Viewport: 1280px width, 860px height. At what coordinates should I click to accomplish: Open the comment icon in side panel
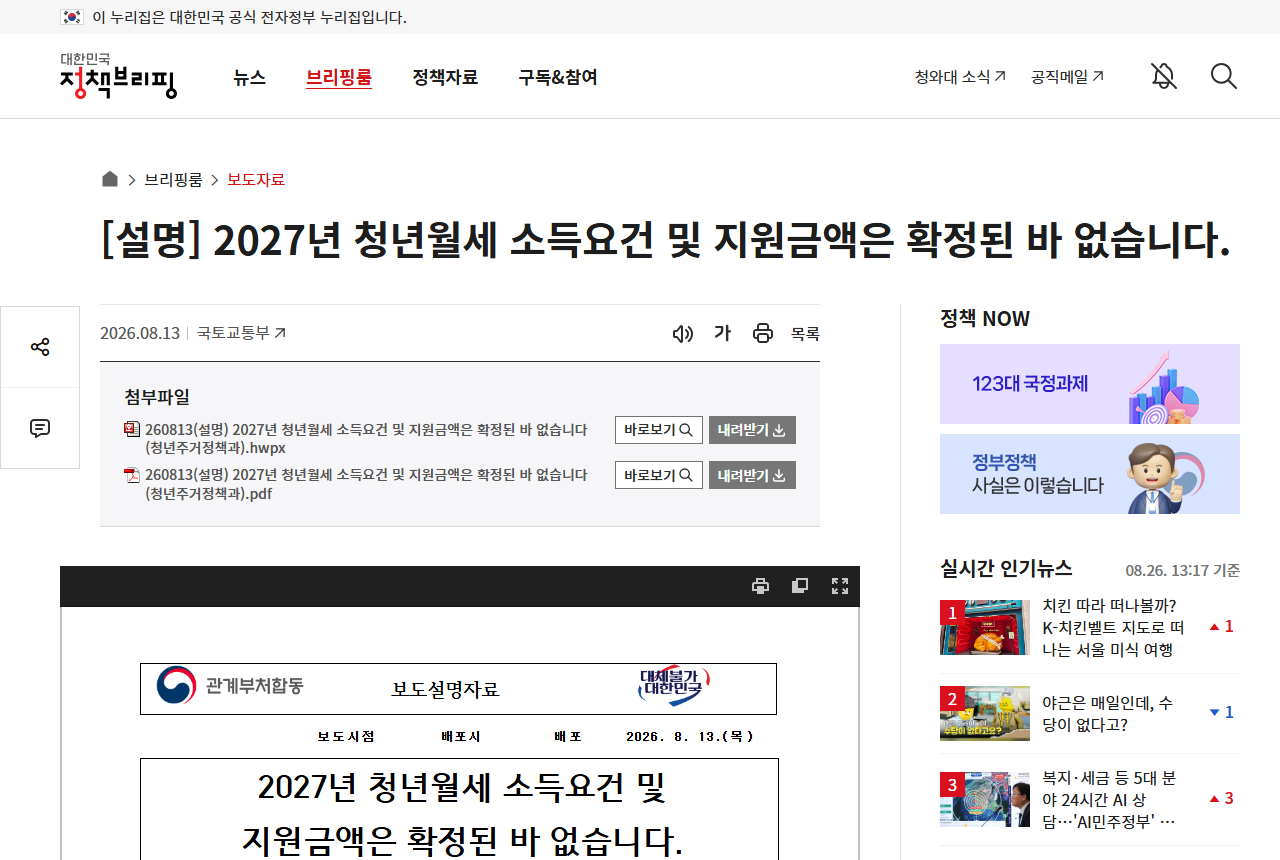[40, 428]
